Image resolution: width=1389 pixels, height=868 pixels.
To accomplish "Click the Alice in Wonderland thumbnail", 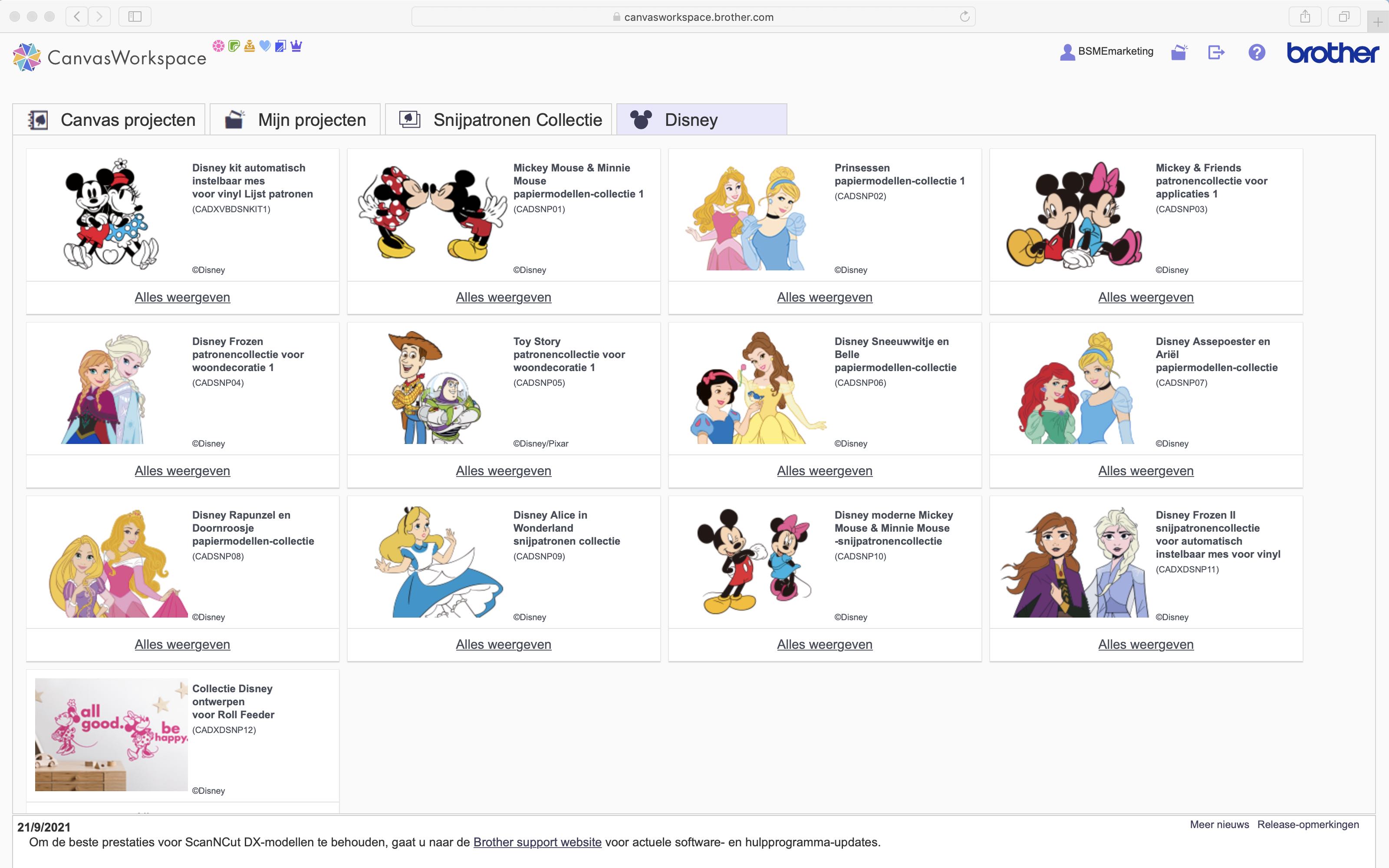I will coord(438,562).
